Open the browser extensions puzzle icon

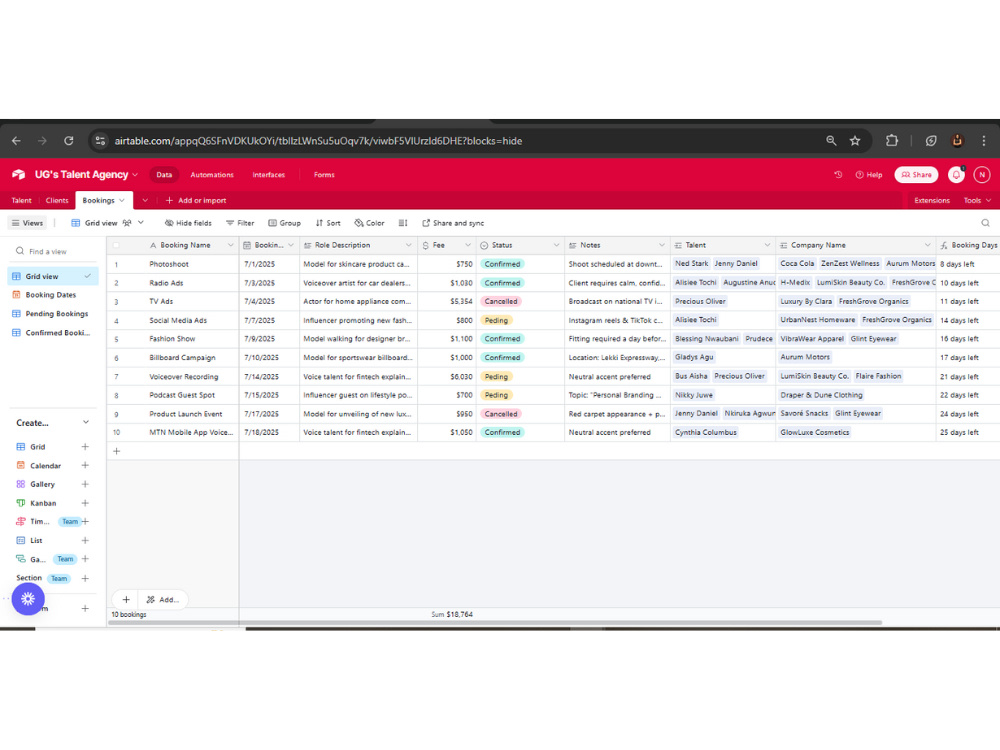pos(892,141)
